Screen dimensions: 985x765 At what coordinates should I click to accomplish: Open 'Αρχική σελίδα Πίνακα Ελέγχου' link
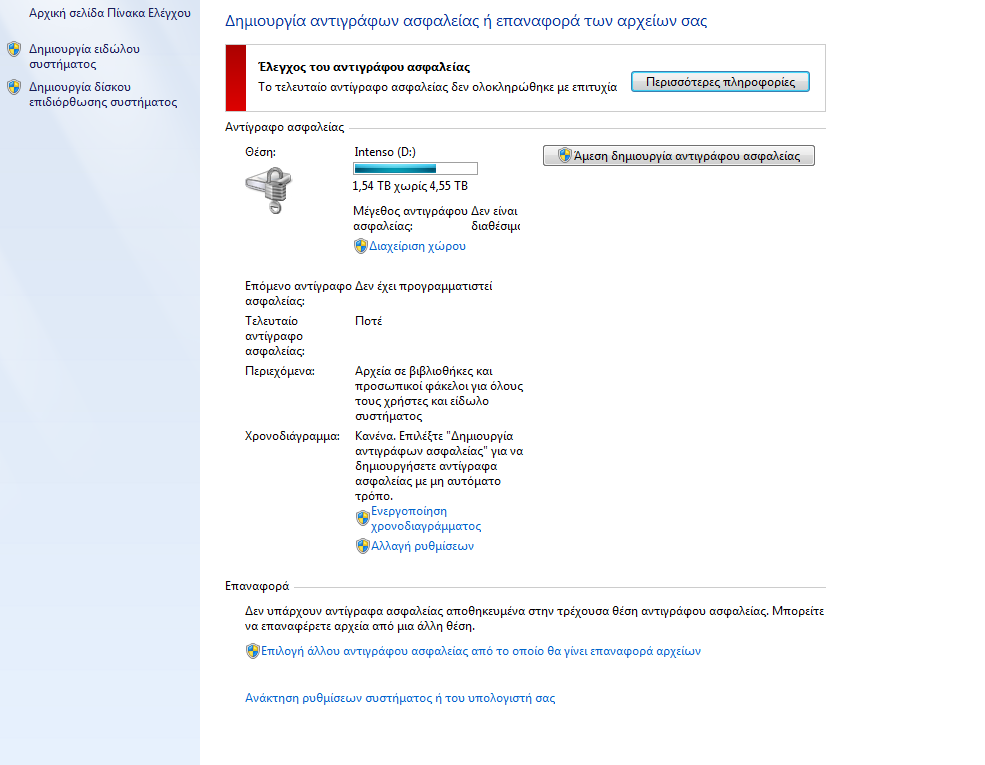(109, 13)
